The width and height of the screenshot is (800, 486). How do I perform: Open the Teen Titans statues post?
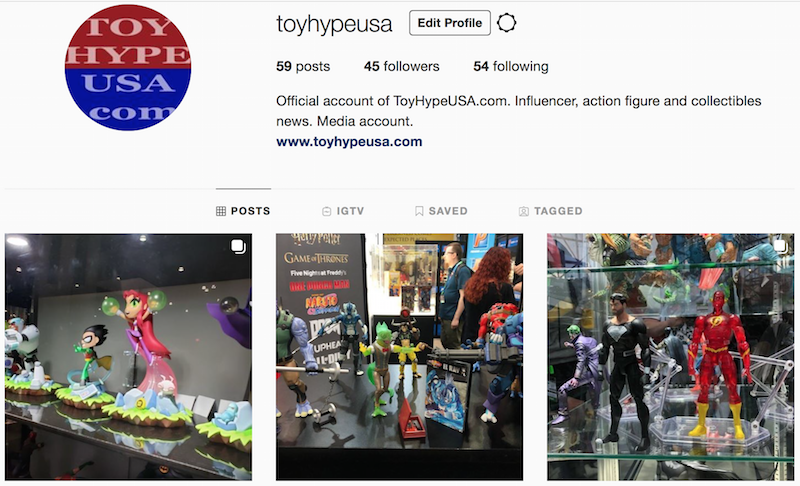coord(128,357)
